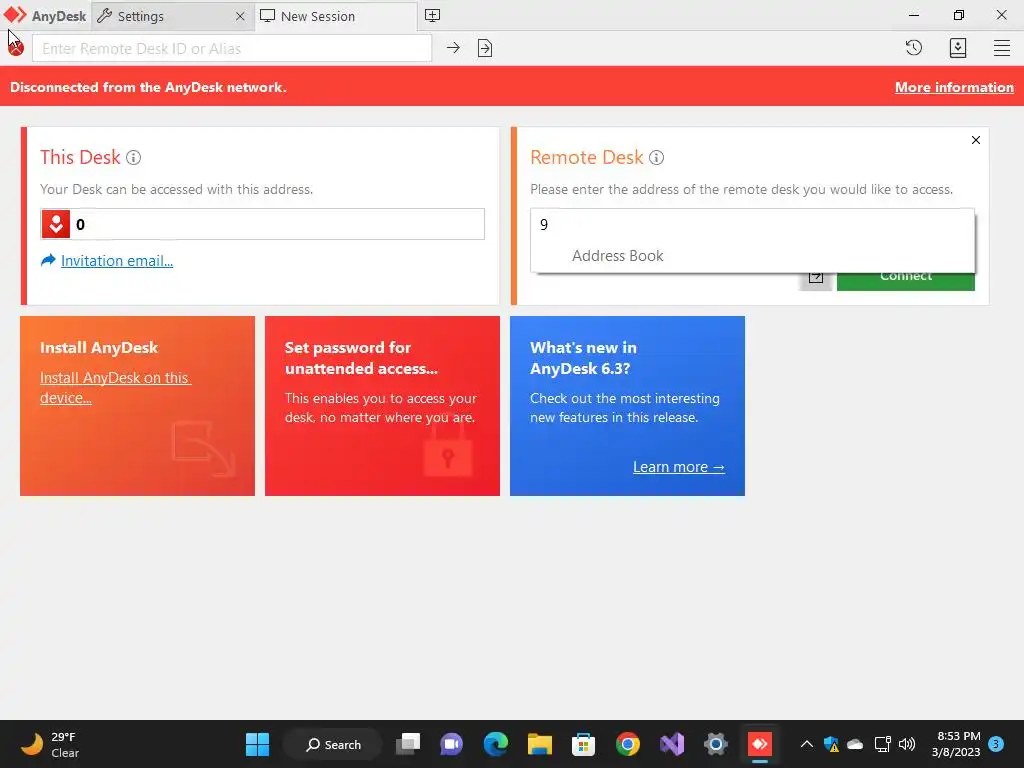
Task: Open File Explorer from taskbar
Action: 539,744
